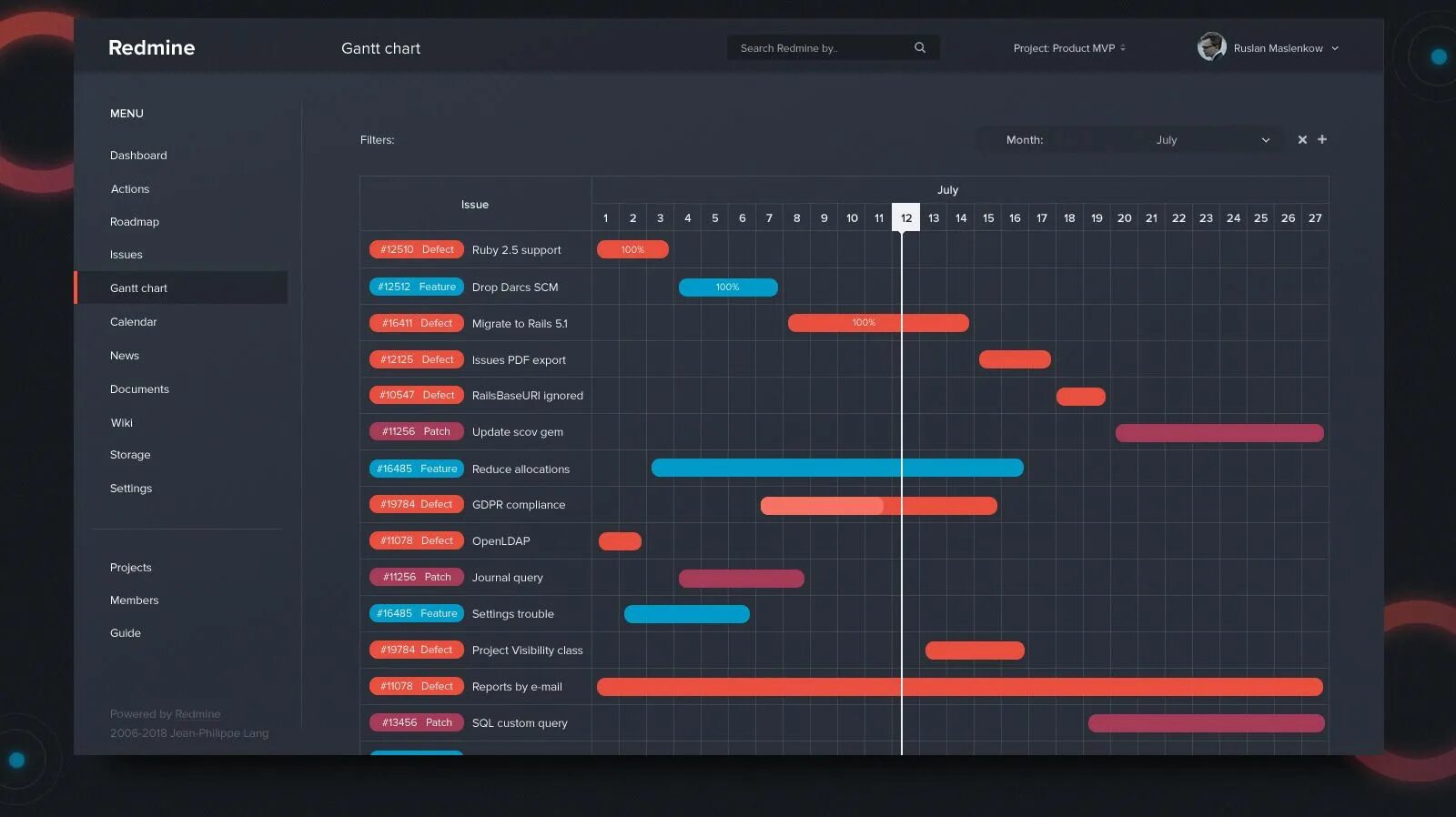The image size is (1456, 817).
Task: Click the OpenLDAP short red bar
Action: tap(620, 541)
